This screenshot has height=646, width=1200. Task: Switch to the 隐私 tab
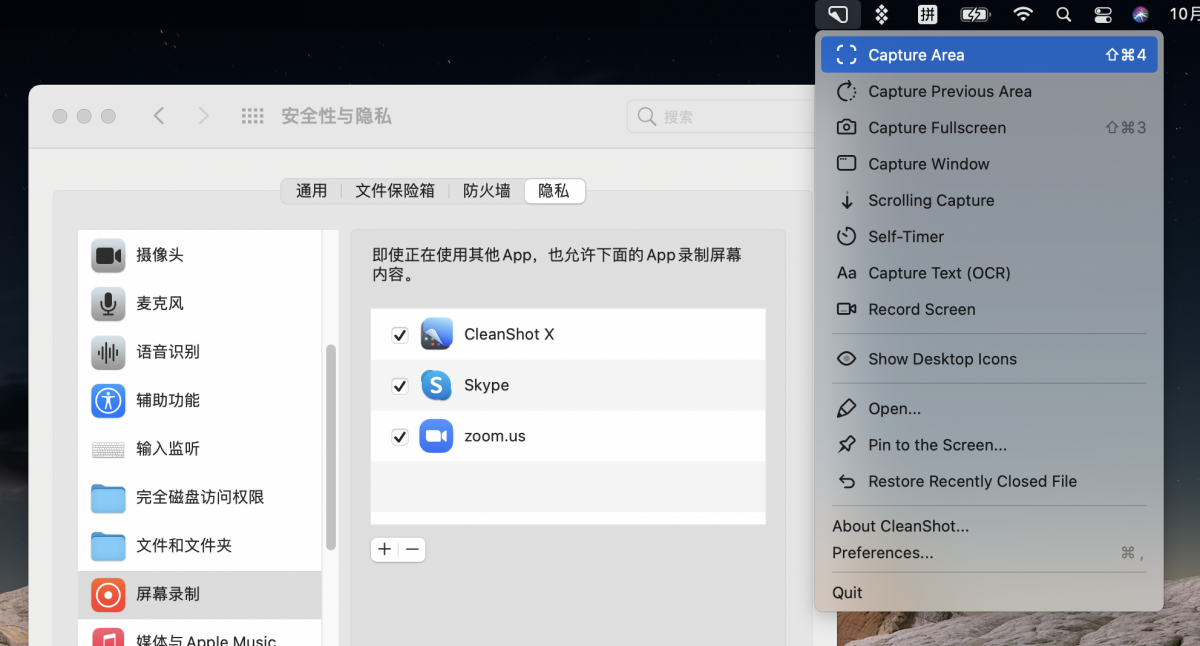click(554, 191)
